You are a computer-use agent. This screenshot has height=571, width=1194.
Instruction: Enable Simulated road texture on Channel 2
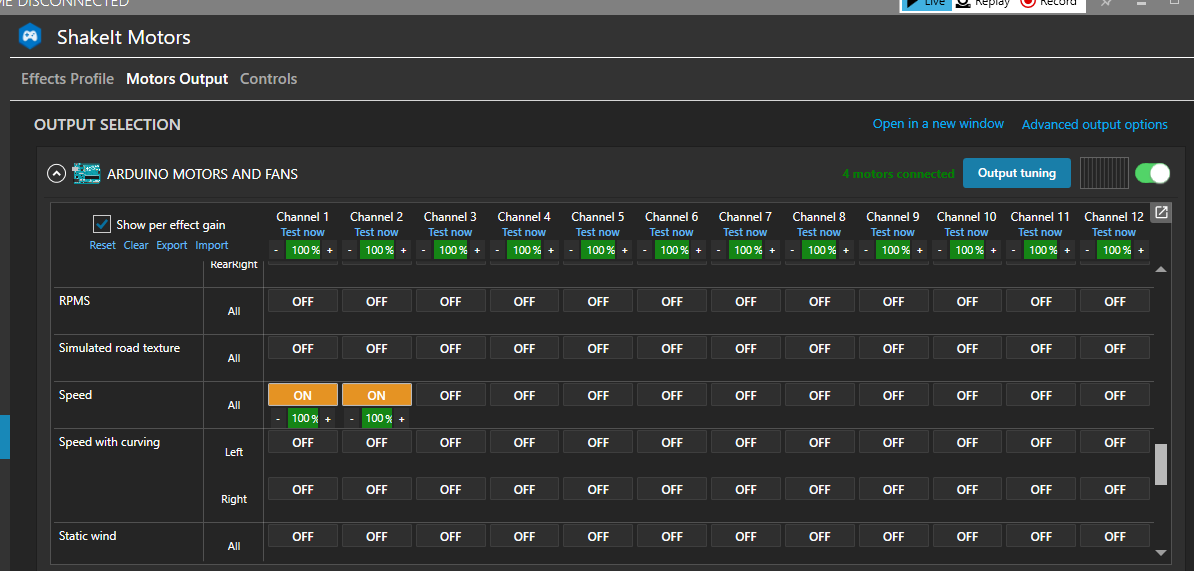pos(377,348)
